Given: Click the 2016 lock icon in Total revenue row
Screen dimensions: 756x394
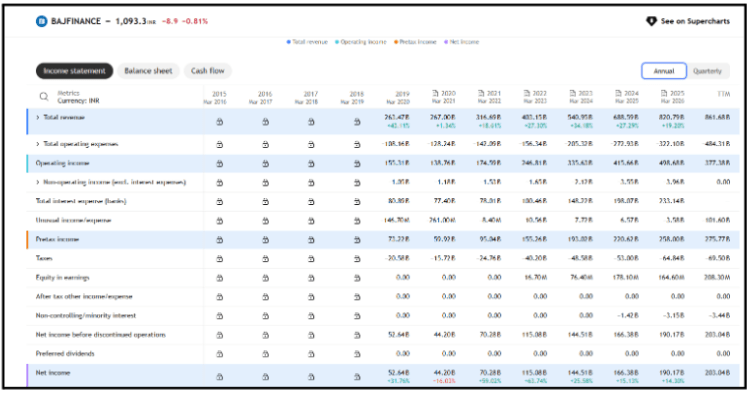Looking at the screenshot, I should (x=265, y=122).
